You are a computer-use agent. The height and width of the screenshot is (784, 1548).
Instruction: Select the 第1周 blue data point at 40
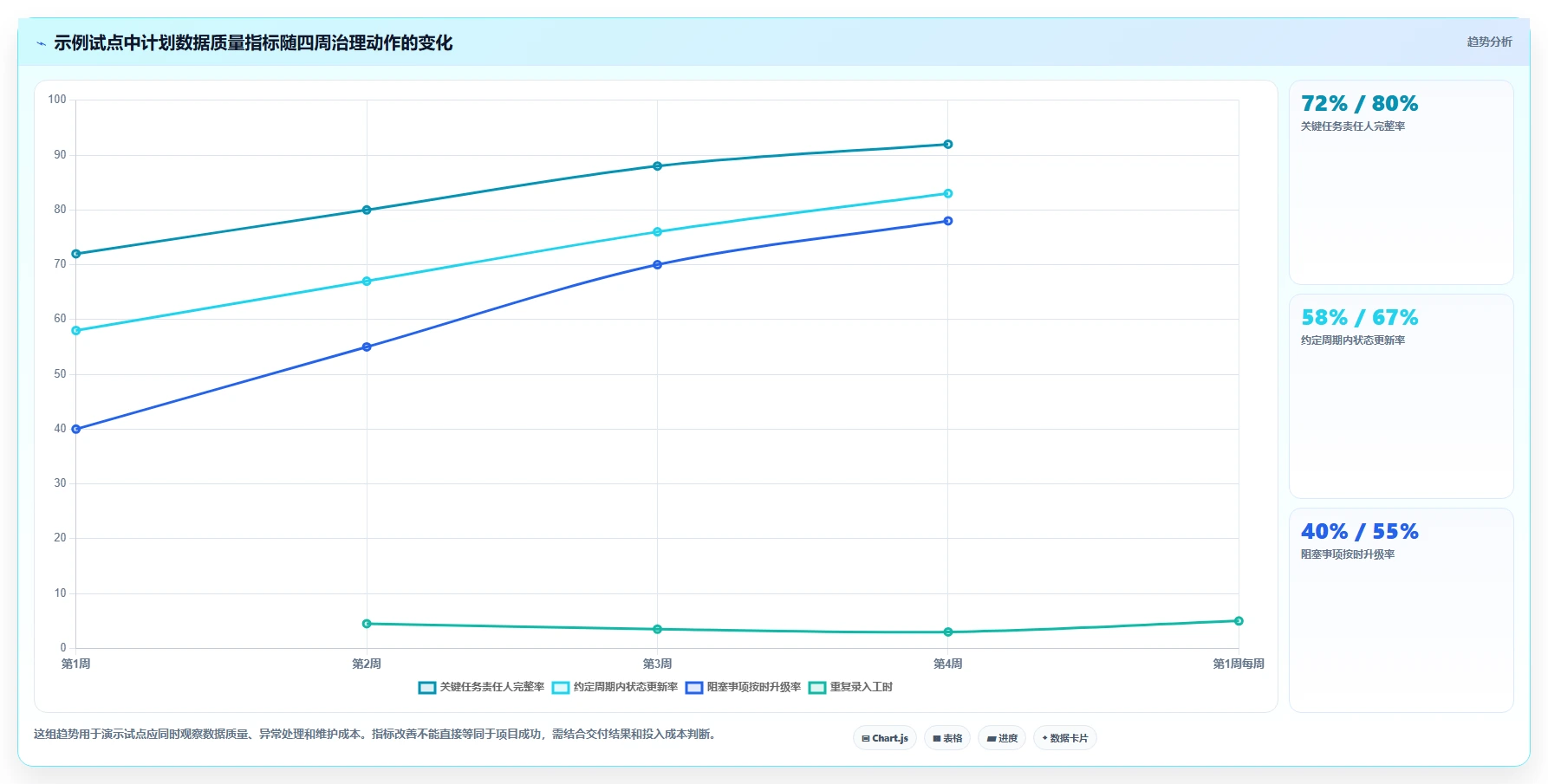[76, 429]
